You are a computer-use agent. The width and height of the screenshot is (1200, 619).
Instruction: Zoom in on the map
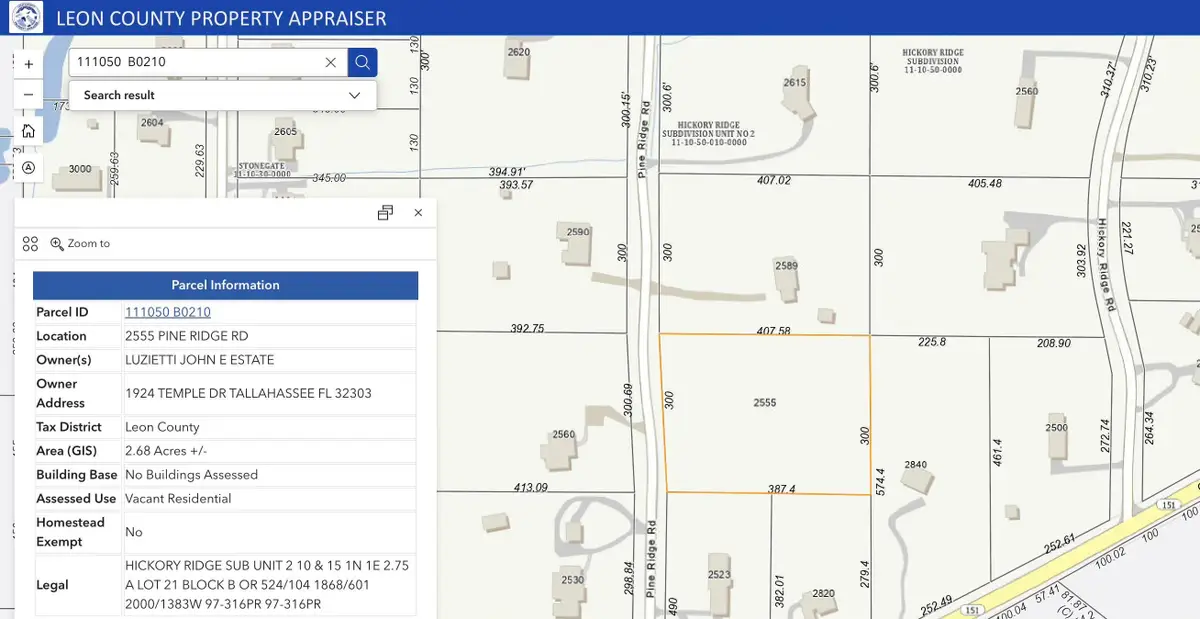click(x=28, y=63)
